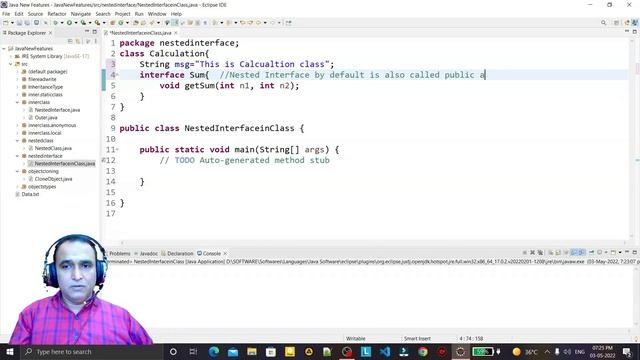640x360 pixels.
Task: Click the External Tools toolbar icon
Action: click(x=98, y=23)
